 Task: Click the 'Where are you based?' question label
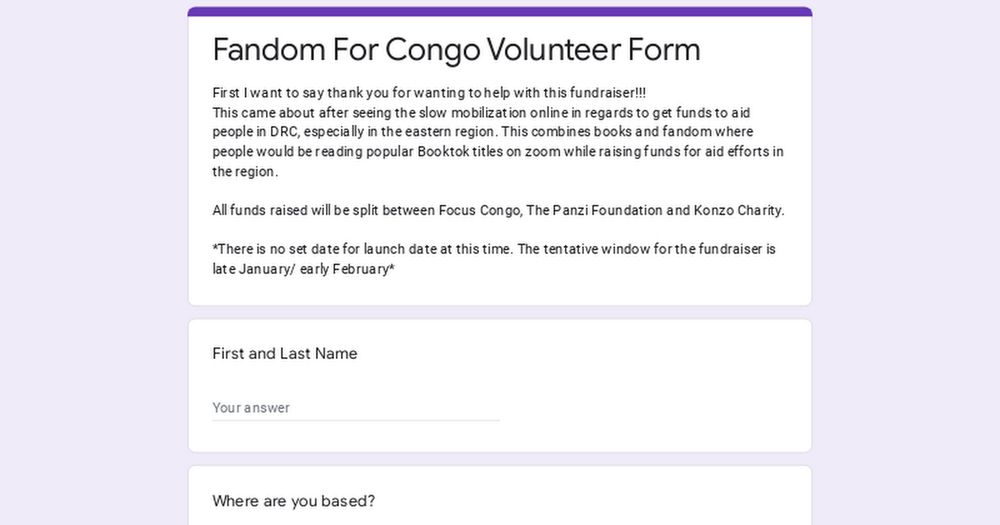point(293,501)
